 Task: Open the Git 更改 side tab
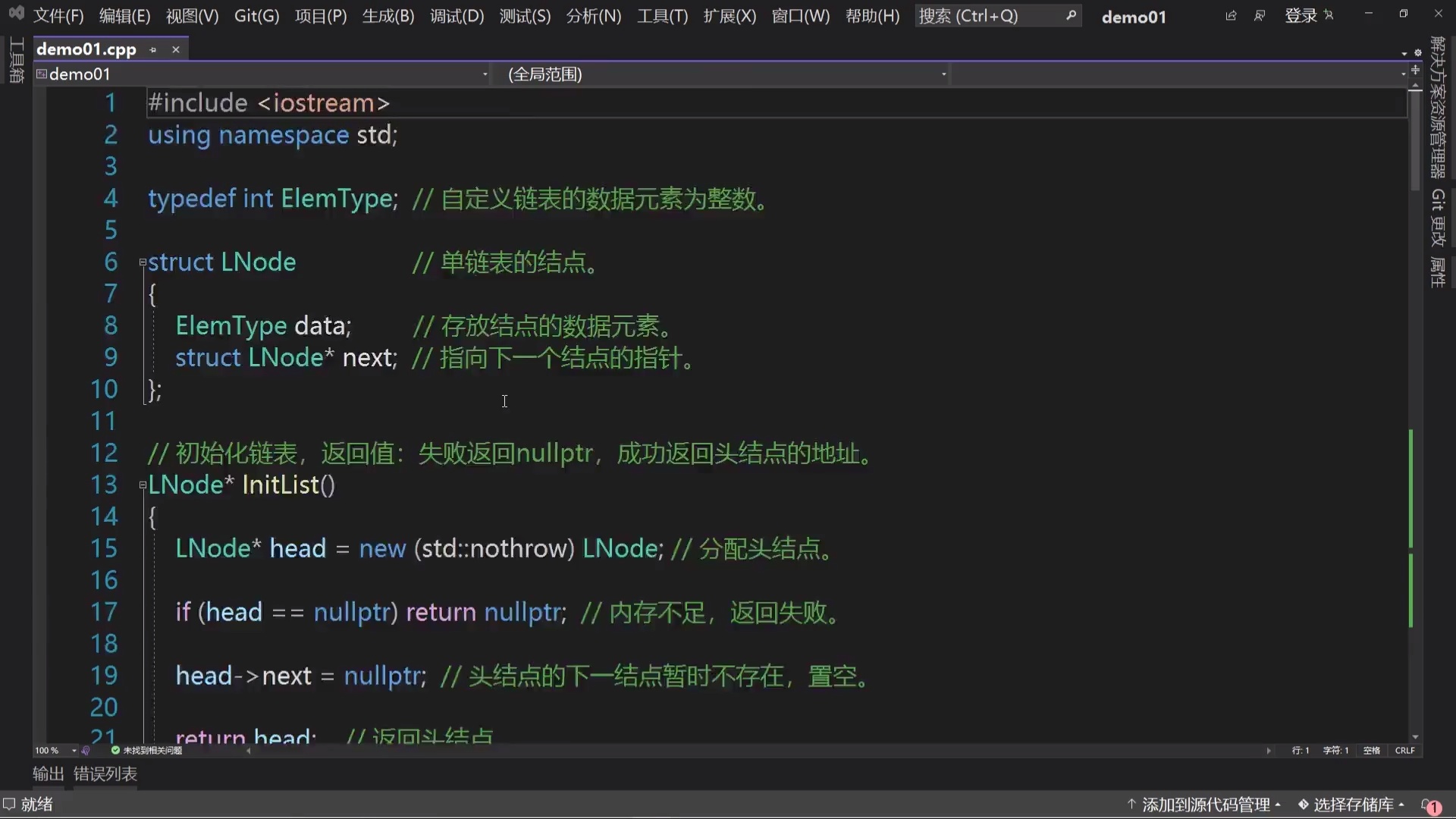[1438, 218]
